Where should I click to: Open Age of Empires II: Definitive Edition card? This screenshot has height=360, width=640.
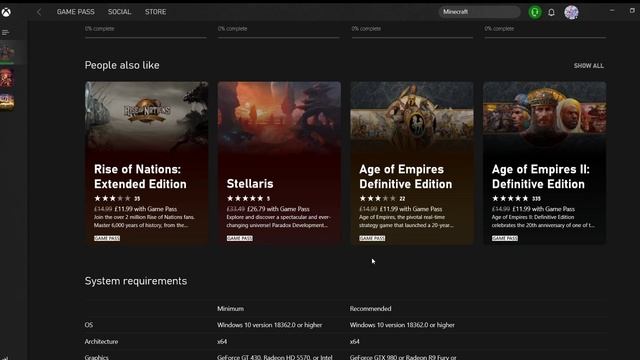tap(544, 163)
